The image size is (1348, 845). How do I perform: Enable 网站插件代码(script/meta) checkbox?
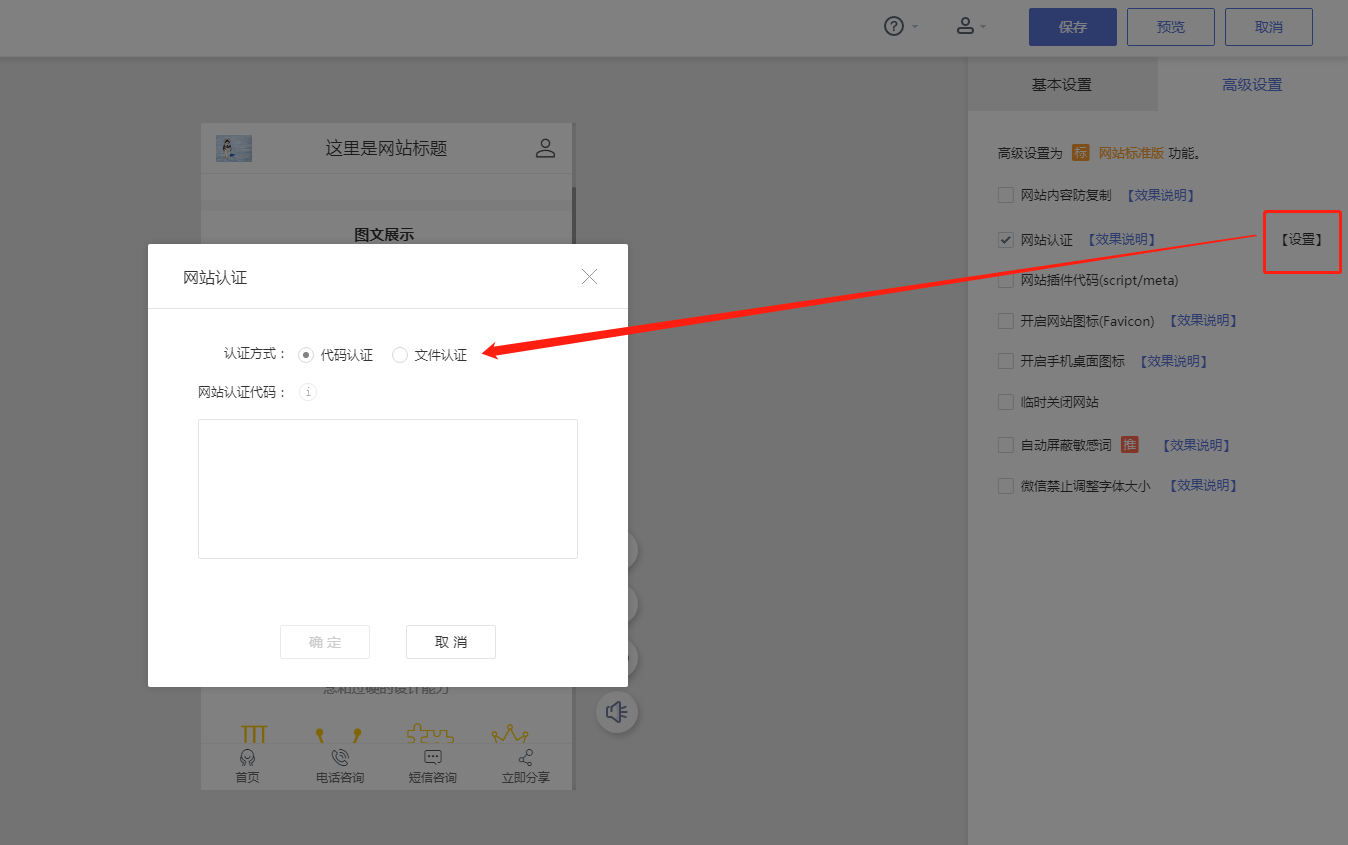pyautogui.click(x=1006, y=280)
